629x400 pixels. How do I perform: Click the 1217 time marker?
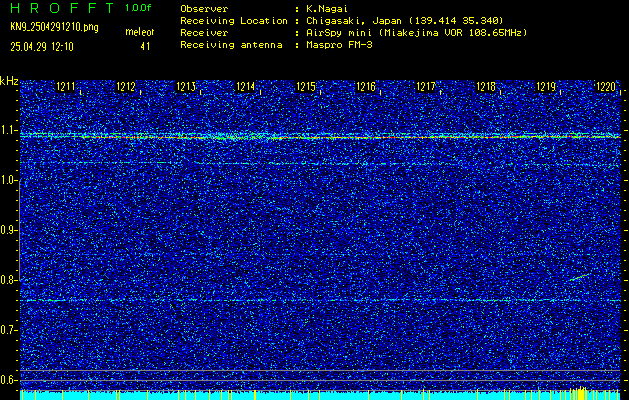point(426,86)
